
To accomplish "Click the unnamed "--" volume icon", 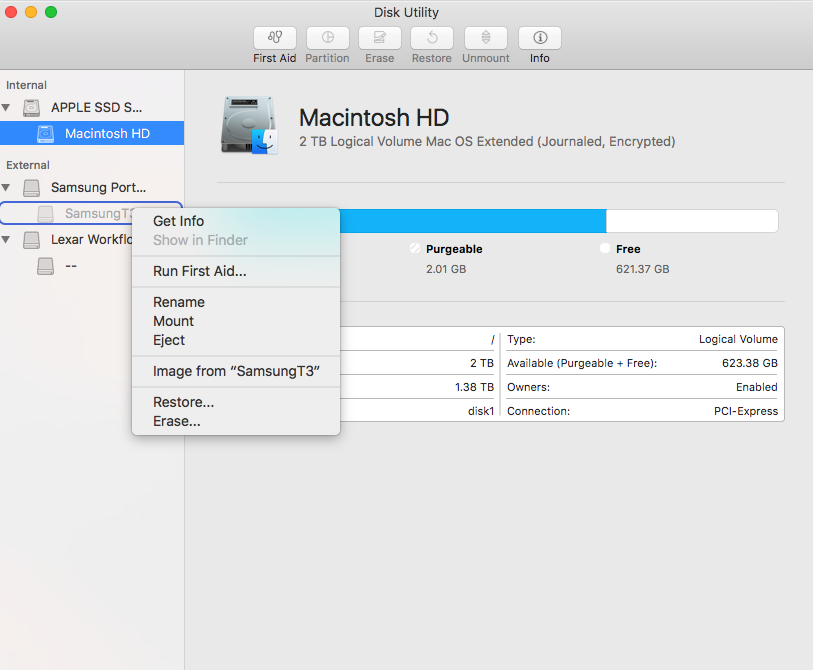I will (46, 266).
